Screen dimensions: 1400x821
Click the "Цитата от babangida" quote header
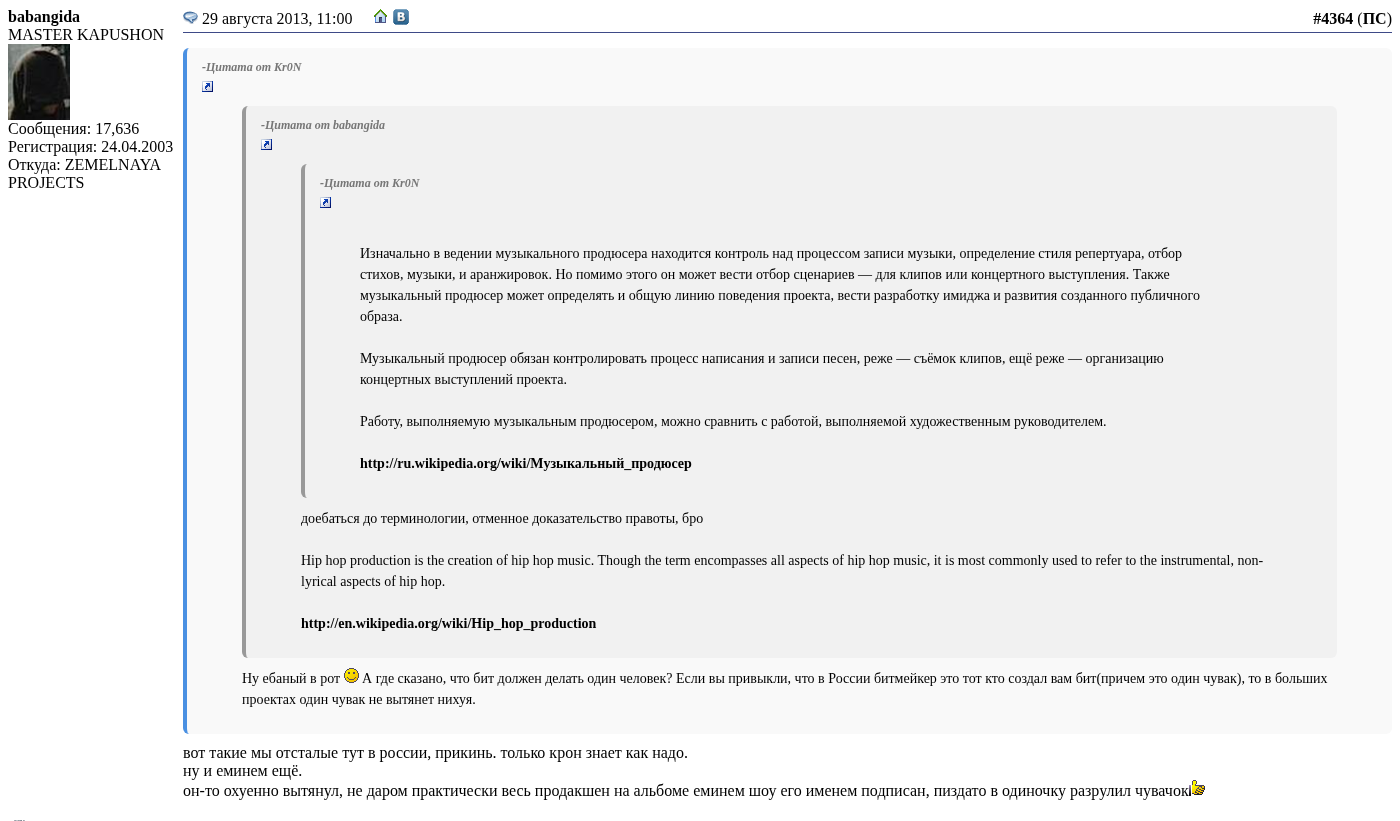(323, 126)
